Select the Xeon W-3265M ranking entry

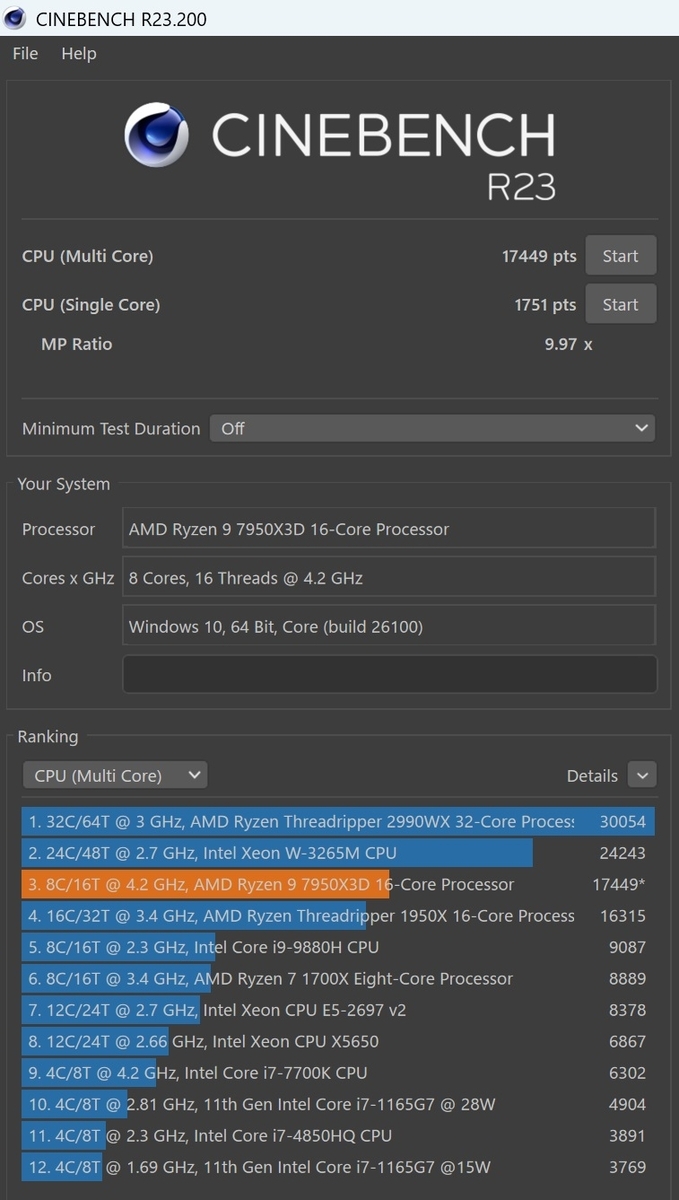point(338,853)
